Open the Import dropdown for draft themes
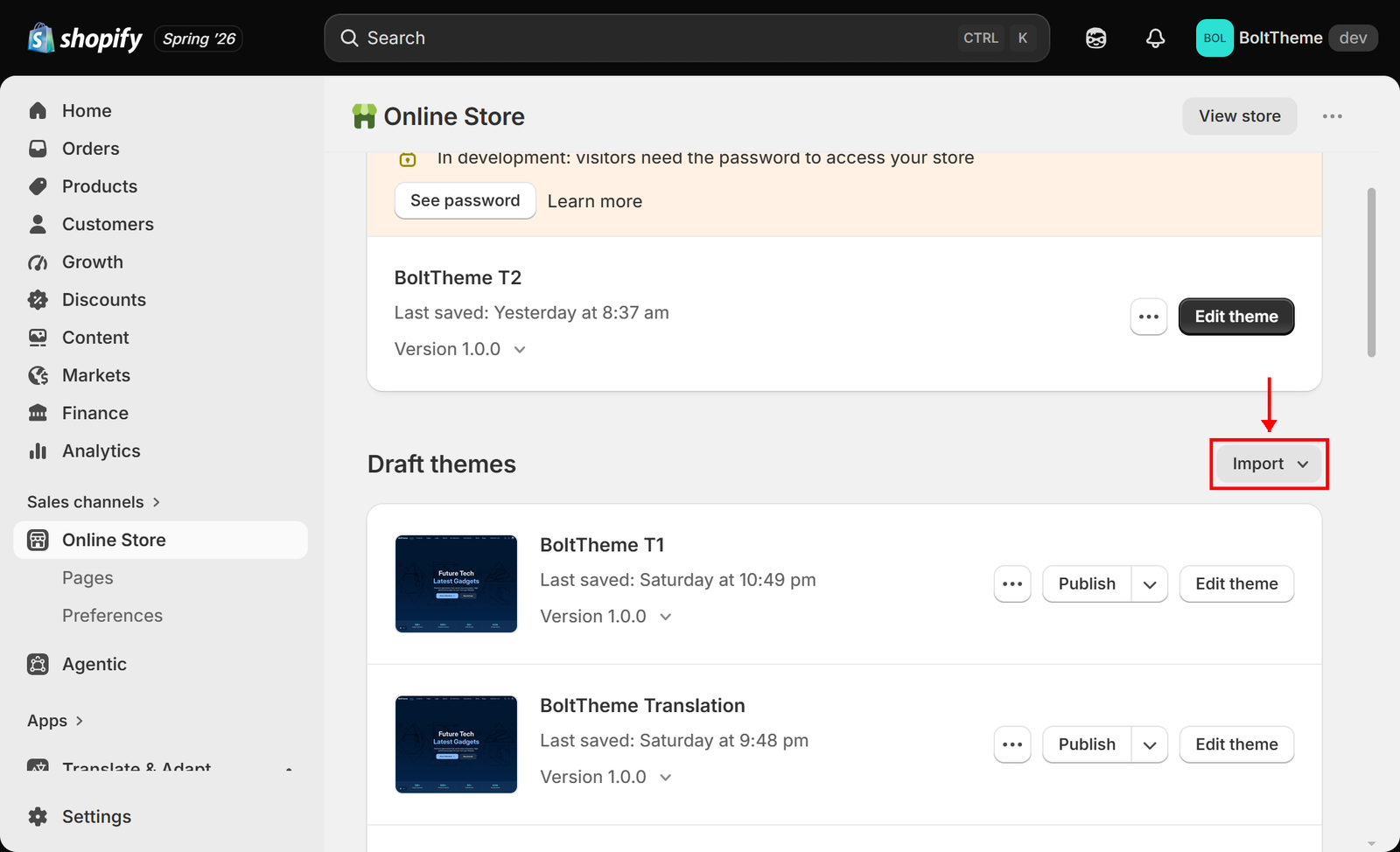This screenshot has width=1400, height=852. click(x=1269, y=464)
